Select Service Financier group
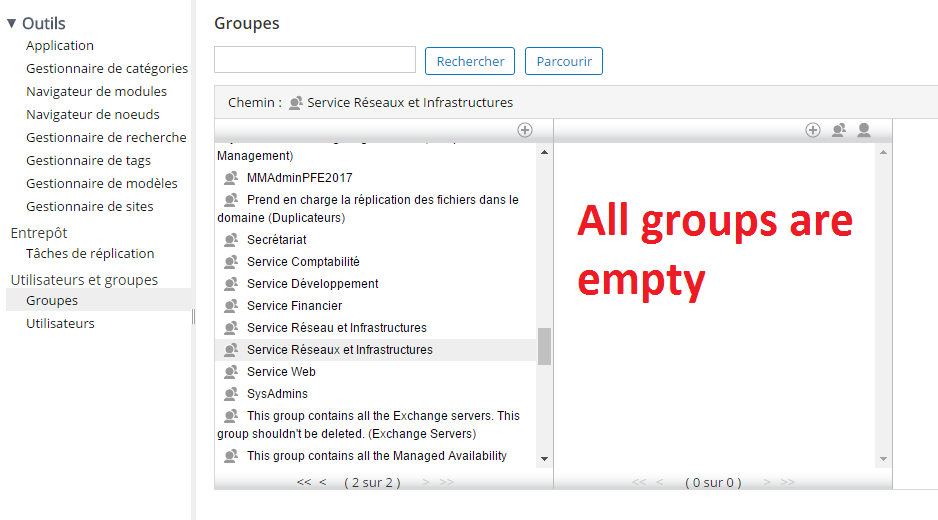The image size is (938, 520). point(294,306)
